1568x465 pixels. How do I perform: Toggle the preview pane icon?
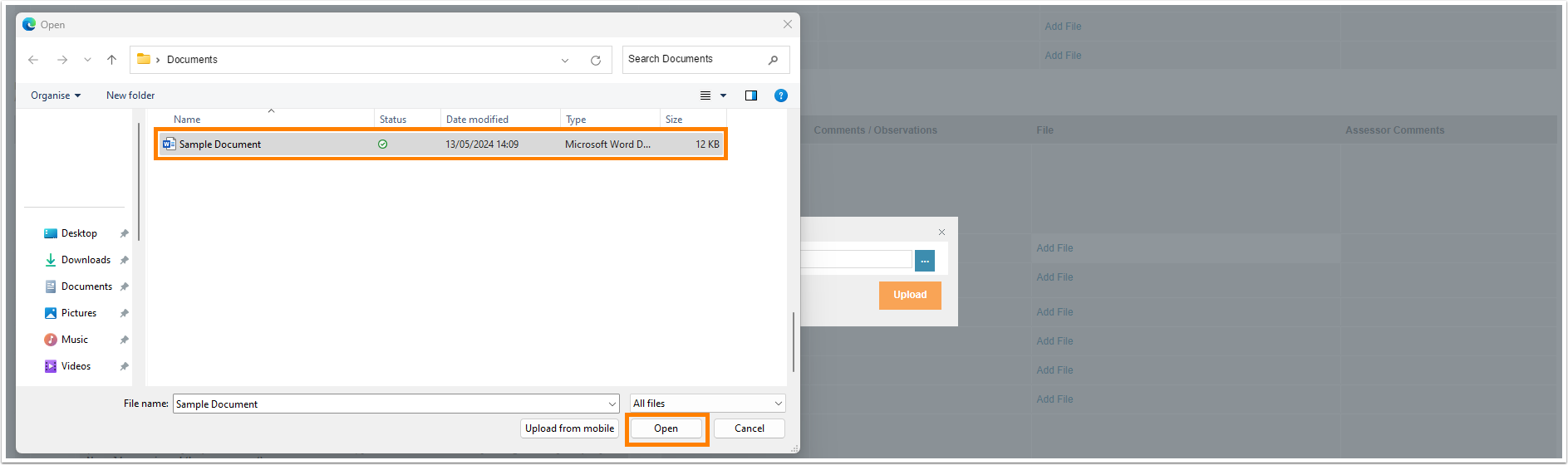click(x=750, y=95)
